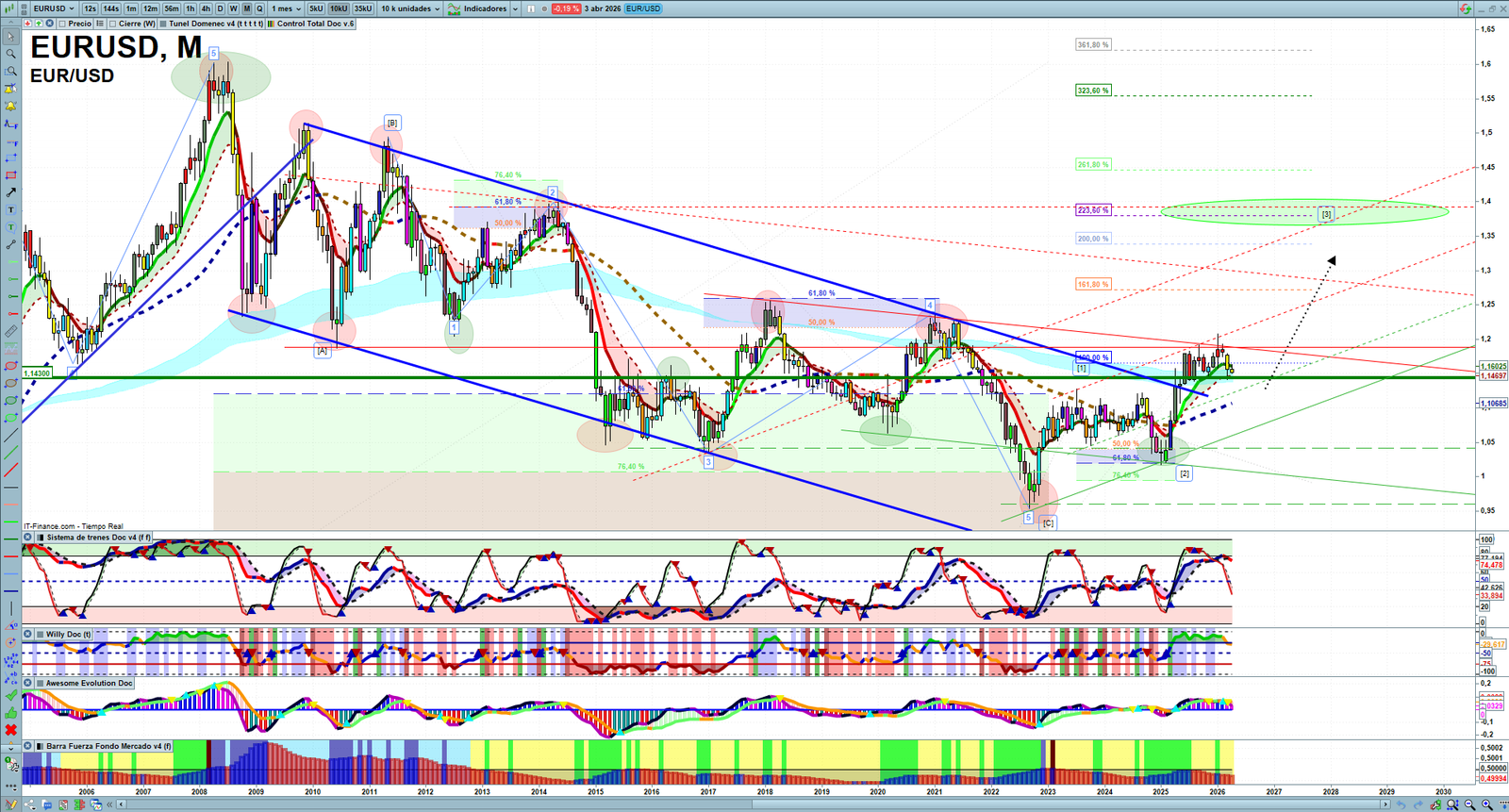This screenshot has width=1509, height=812.
Task: Select the black diagonal trend line tool
Action: coord(10,436)
